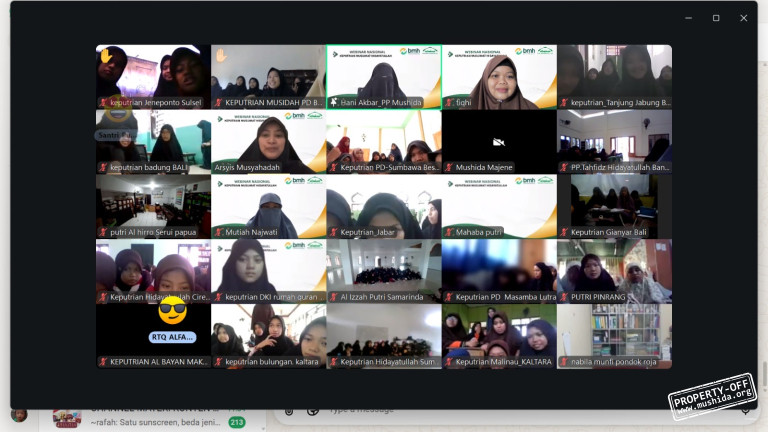
Task: Click the 'PUTRI PINRANG' name label
Action: (x=598, y=297)
